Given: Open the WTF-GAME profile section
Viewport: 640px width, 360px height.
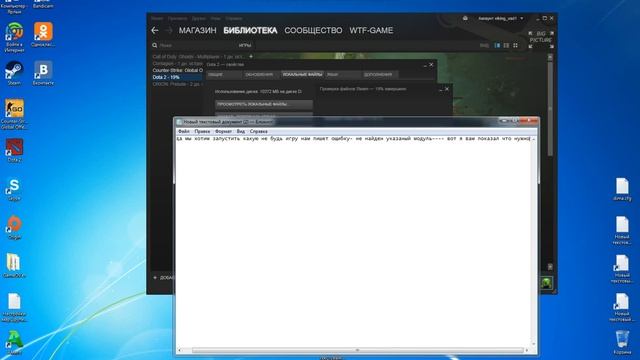Looking at the screenshot, I should click(x=371, y=31).
